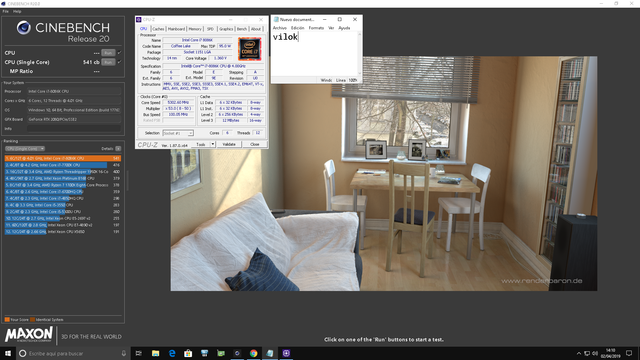Click the Tools button in CPU-Z
Screen dimensions: 640x360
(200, 144)
